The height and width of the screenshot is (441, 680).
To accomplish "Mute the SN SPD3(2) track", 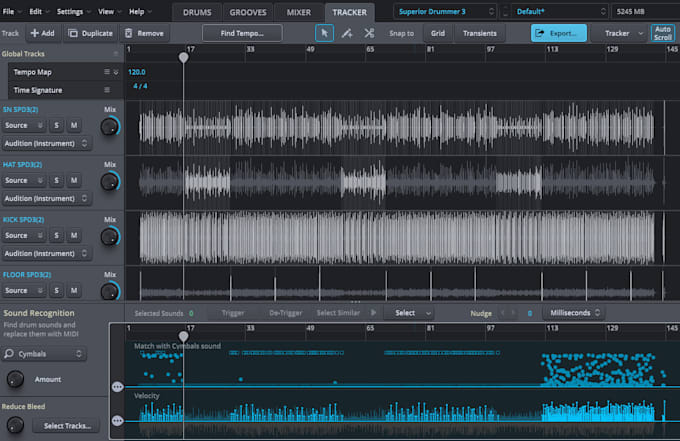I will 74,125.
